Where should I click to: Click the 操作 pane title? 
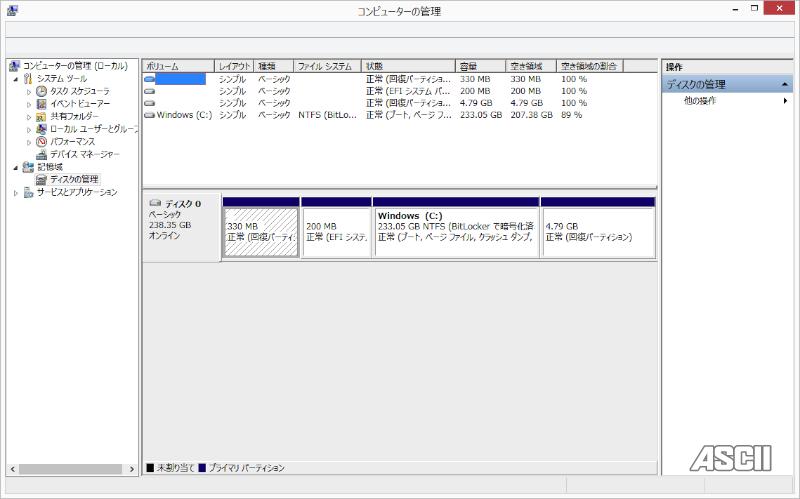[x=673, y=67]
